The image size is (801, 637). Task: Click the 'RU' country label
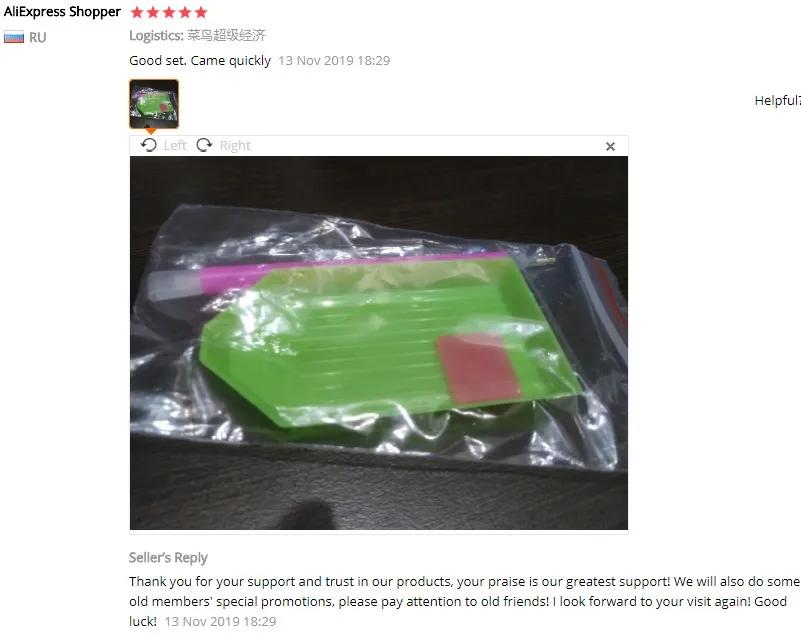[x=37, y=37]
